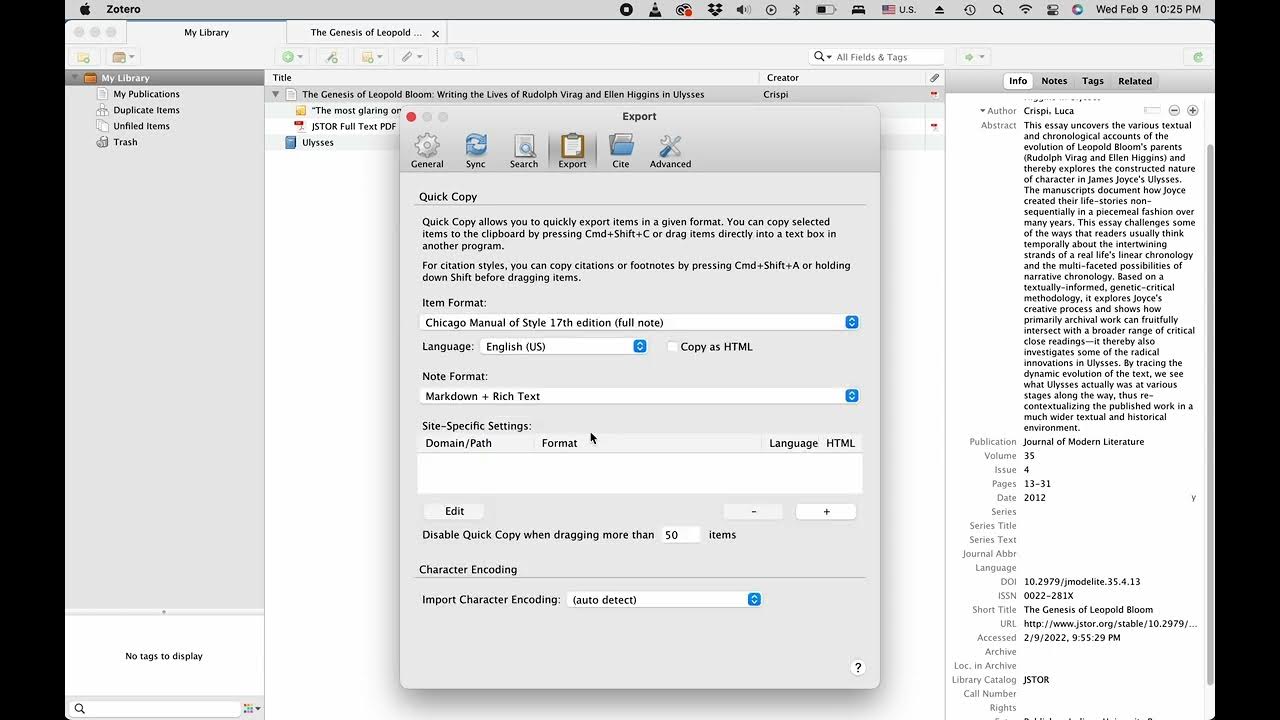Open the Item Format dropdown
Screen dimensions: 1280x720
pyautogui.click(x=639, y=322)
